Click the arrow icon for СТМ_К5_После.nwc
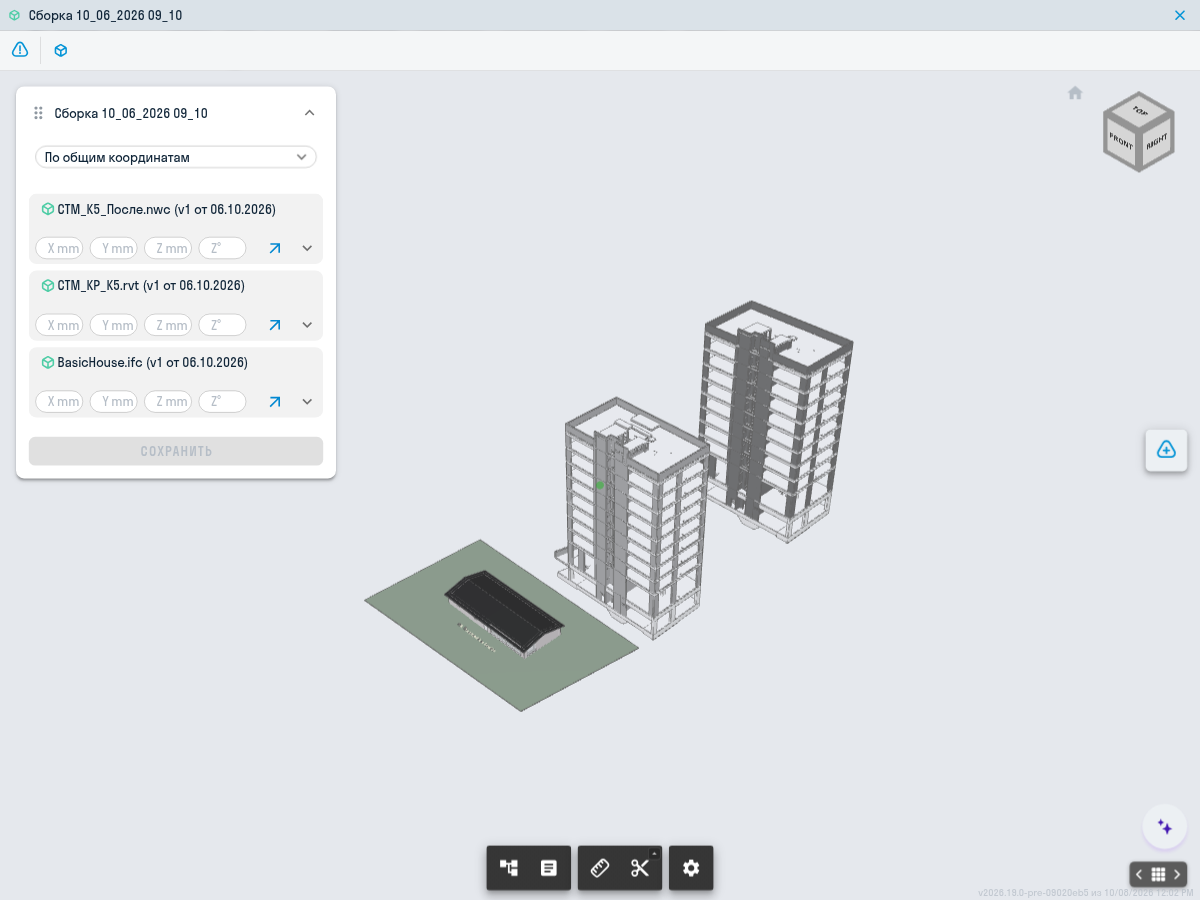Viewport: 1200px width, 900px height. [x=275, y=248]
